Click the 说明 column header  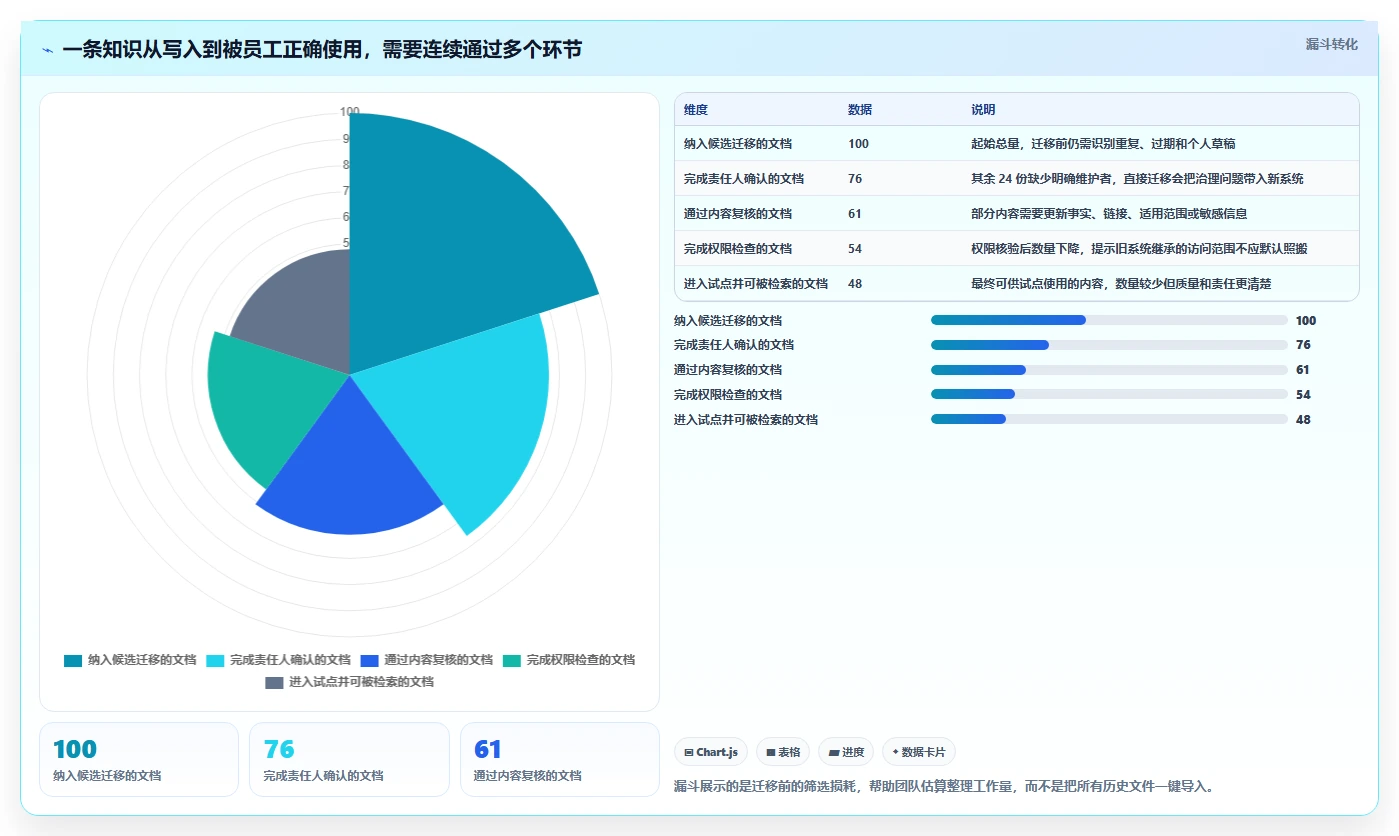[982, 110]
